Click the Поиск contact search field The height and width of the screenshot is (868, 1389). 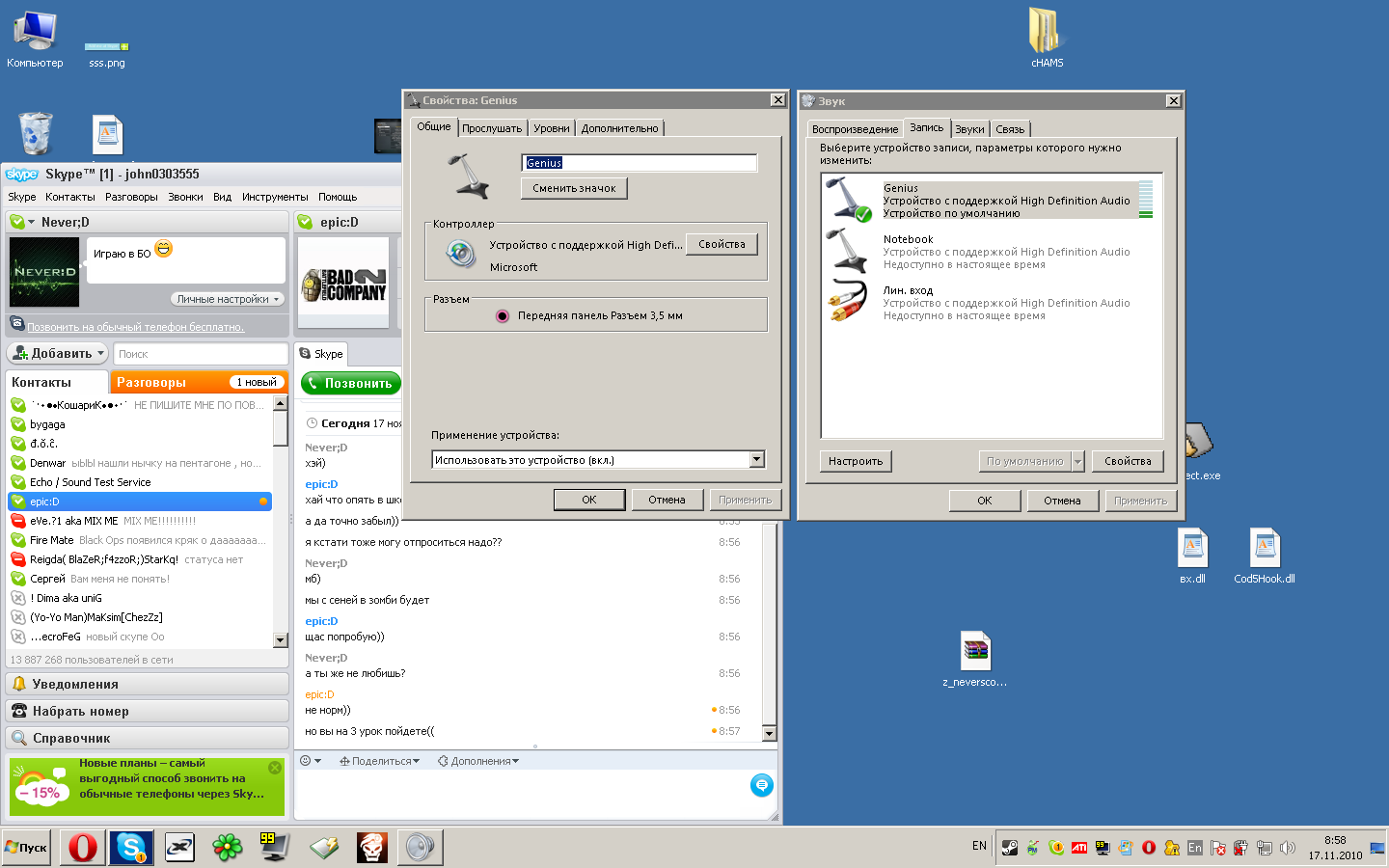coord(201,354)
